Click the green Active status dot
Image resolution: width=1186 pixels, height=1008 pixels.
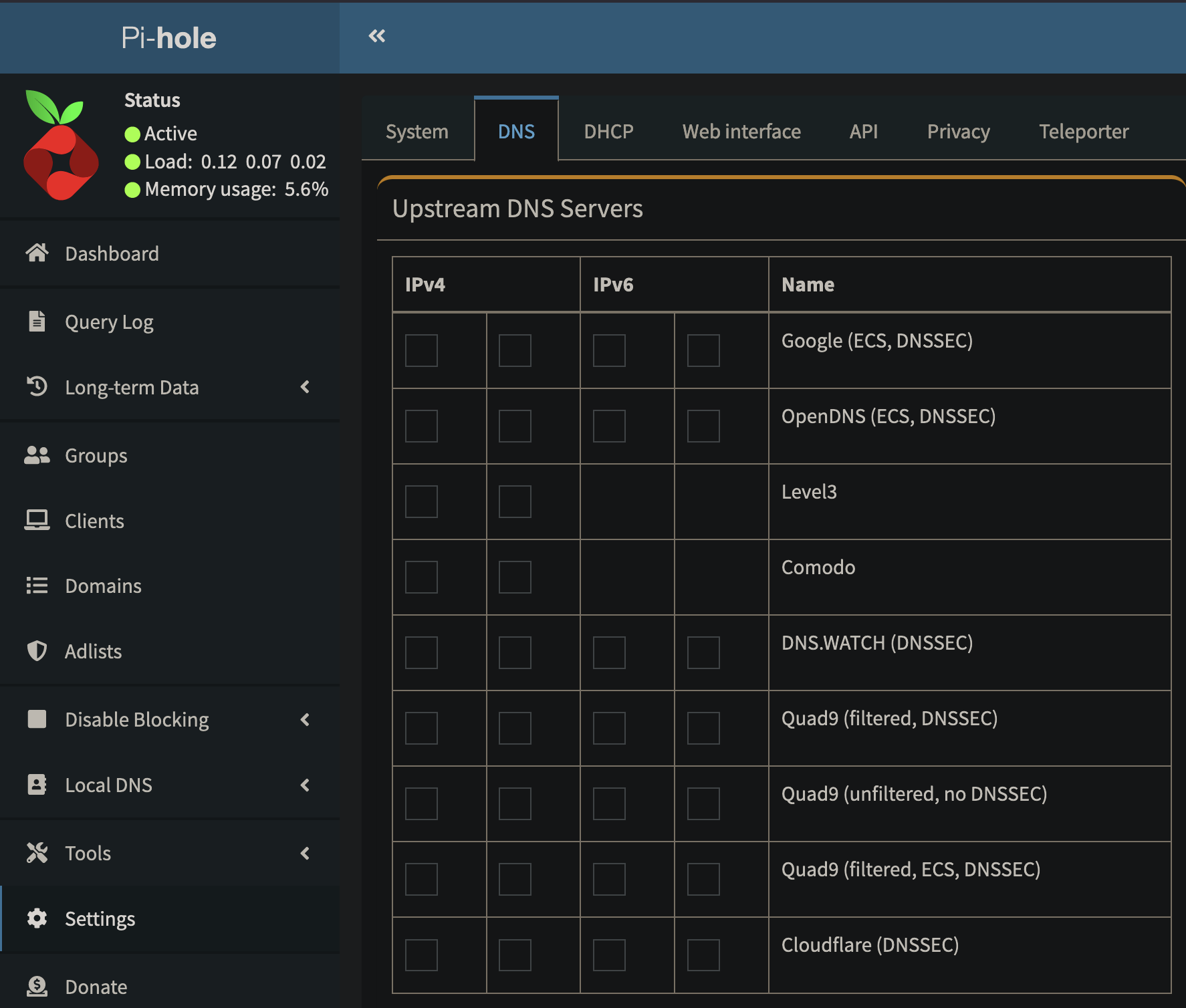[x=132, y=134]
